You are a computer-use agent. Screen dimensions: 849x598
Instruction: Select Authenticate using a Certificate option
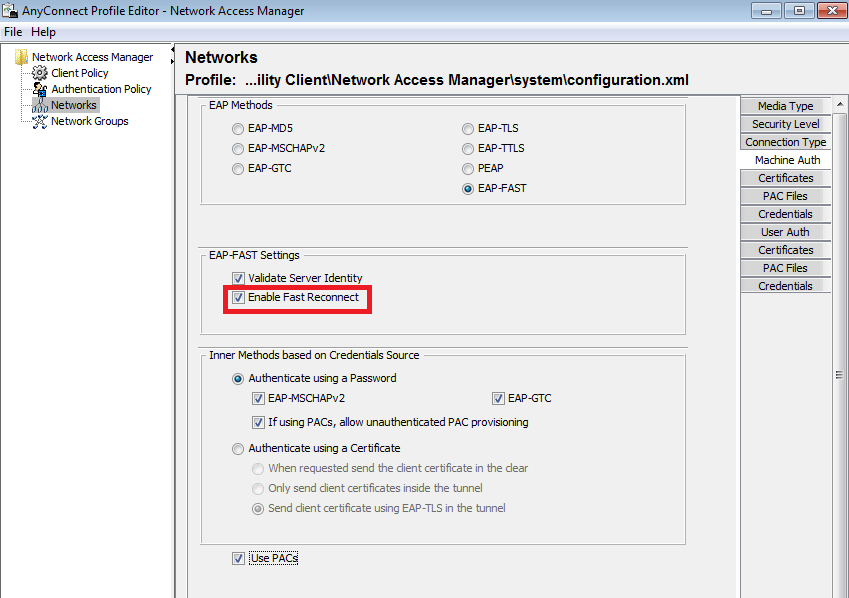[238, 448]
